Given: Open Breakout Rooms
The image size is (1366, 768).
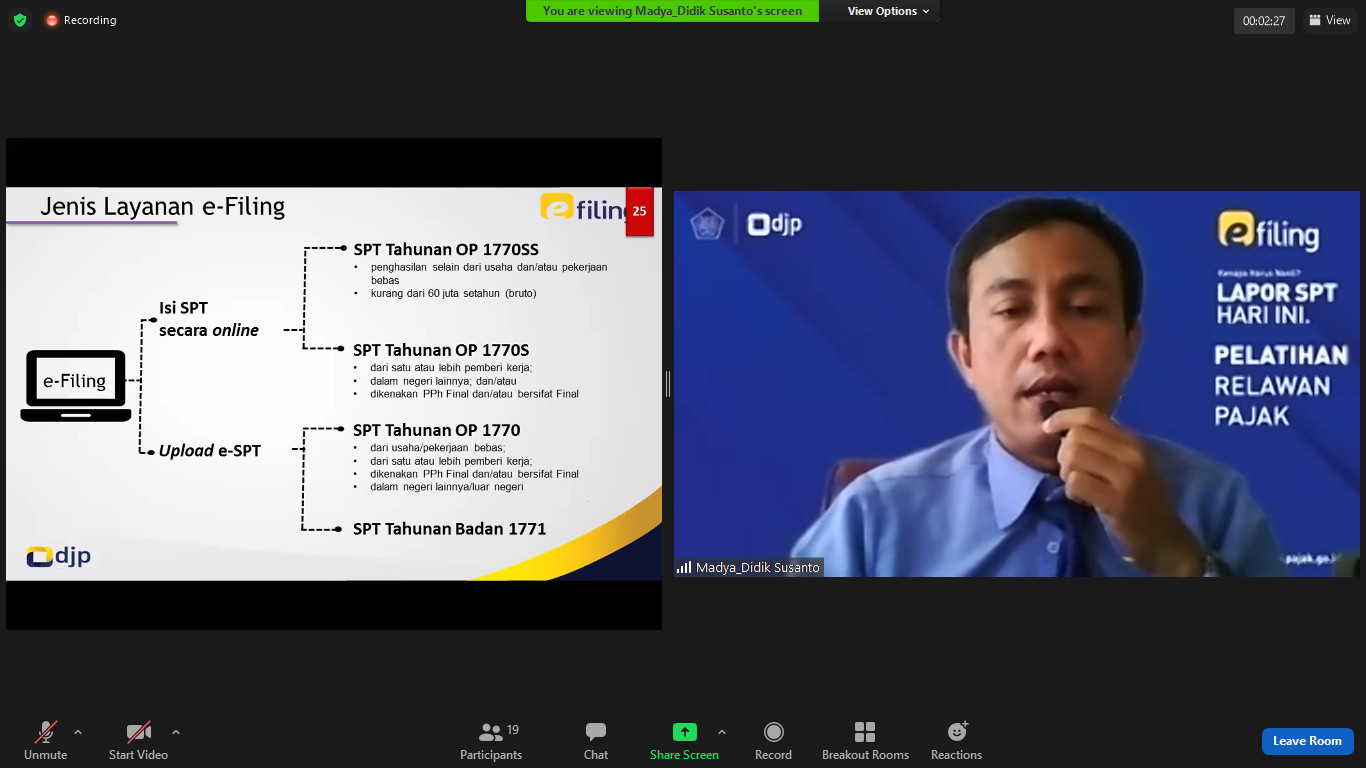Looking at the screenshot, I should [x=865, y=741].
